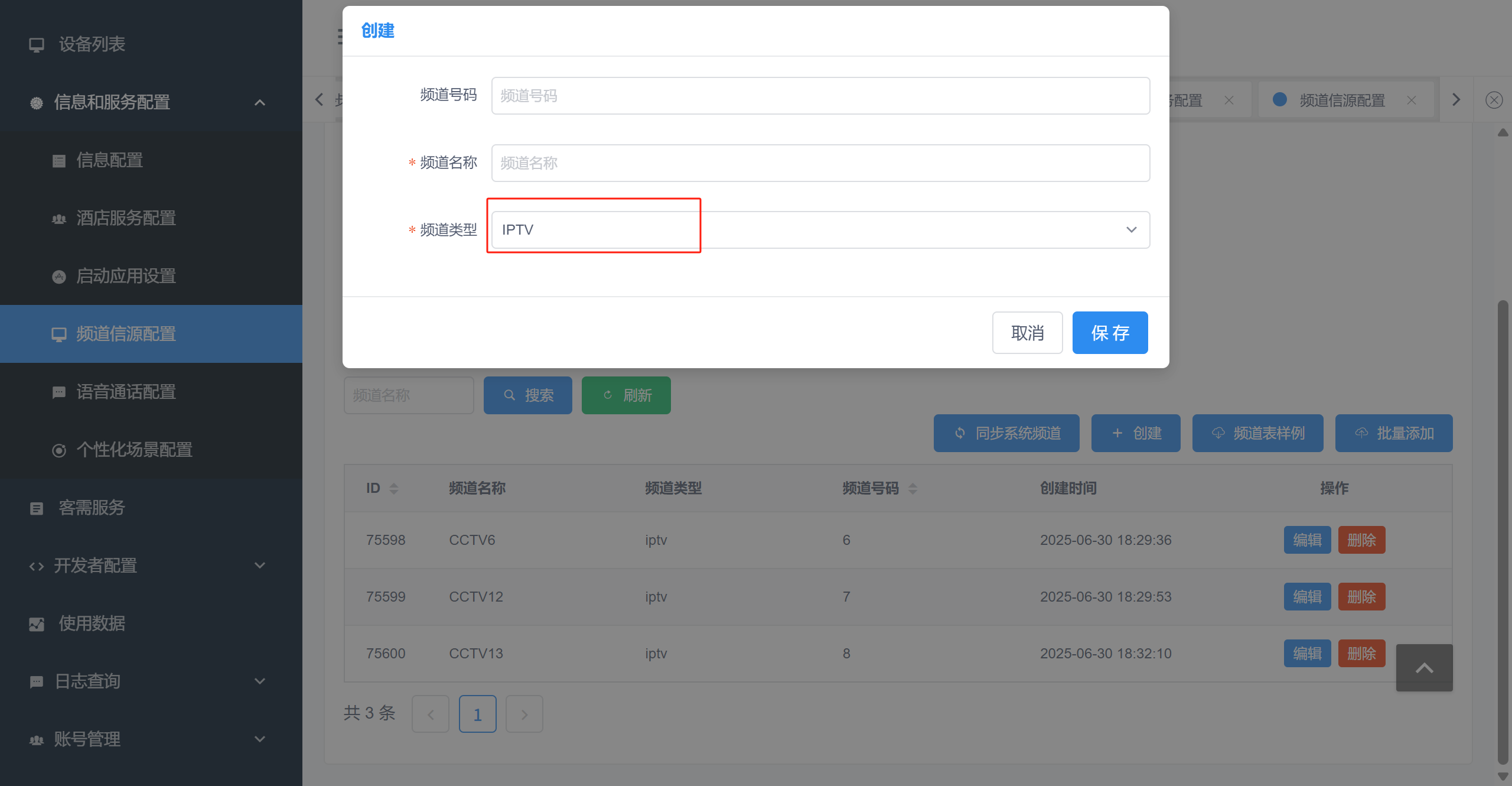The image size is (1512, 786).
Task: Click the 语音通话配置 chat bubble icon
Action: click(x=59, y=392)
